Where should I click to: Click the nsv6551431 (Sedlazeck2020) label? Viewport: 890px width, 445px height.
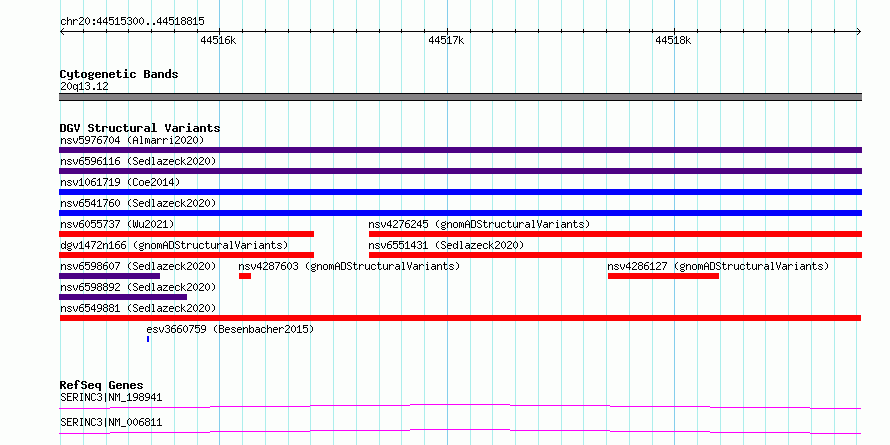(446, 245)
